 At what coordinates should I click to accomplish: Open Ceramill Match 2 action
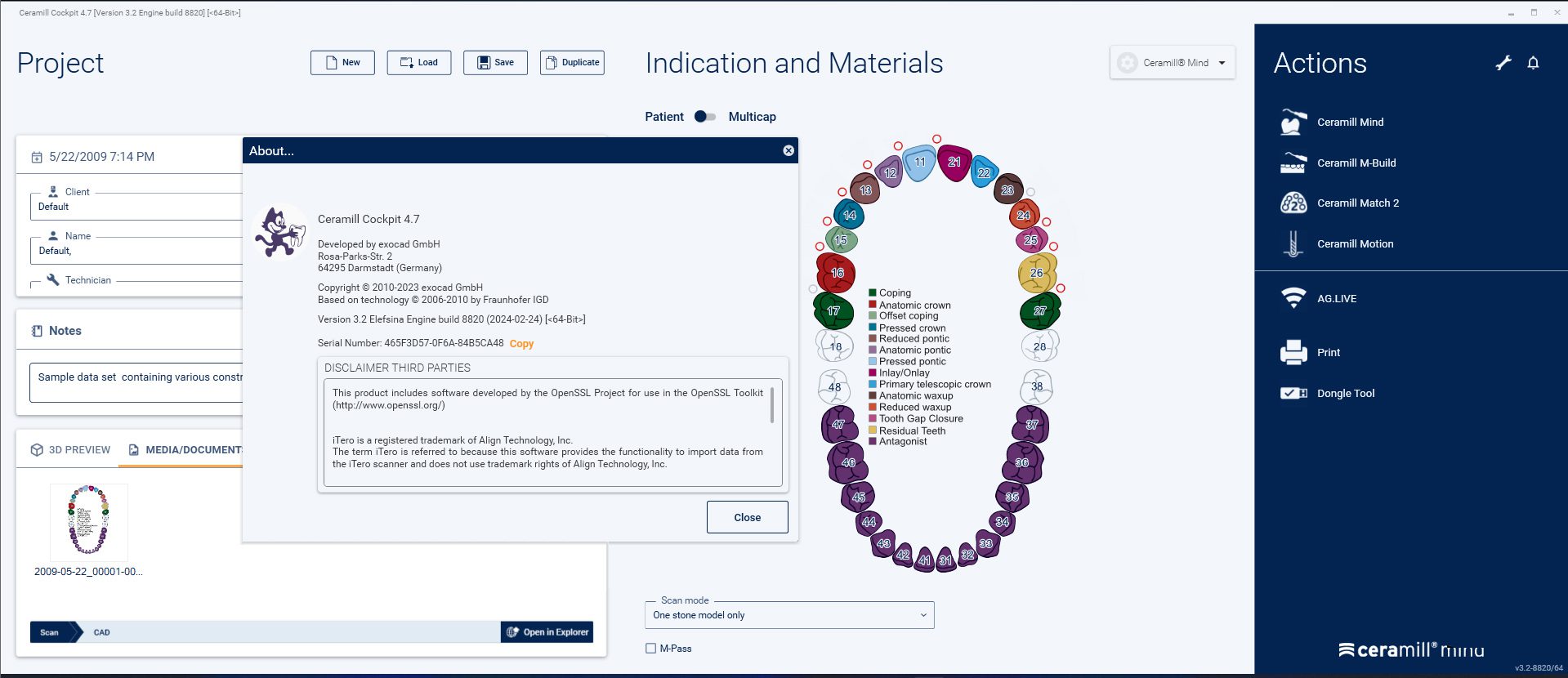coord(1357,203)
